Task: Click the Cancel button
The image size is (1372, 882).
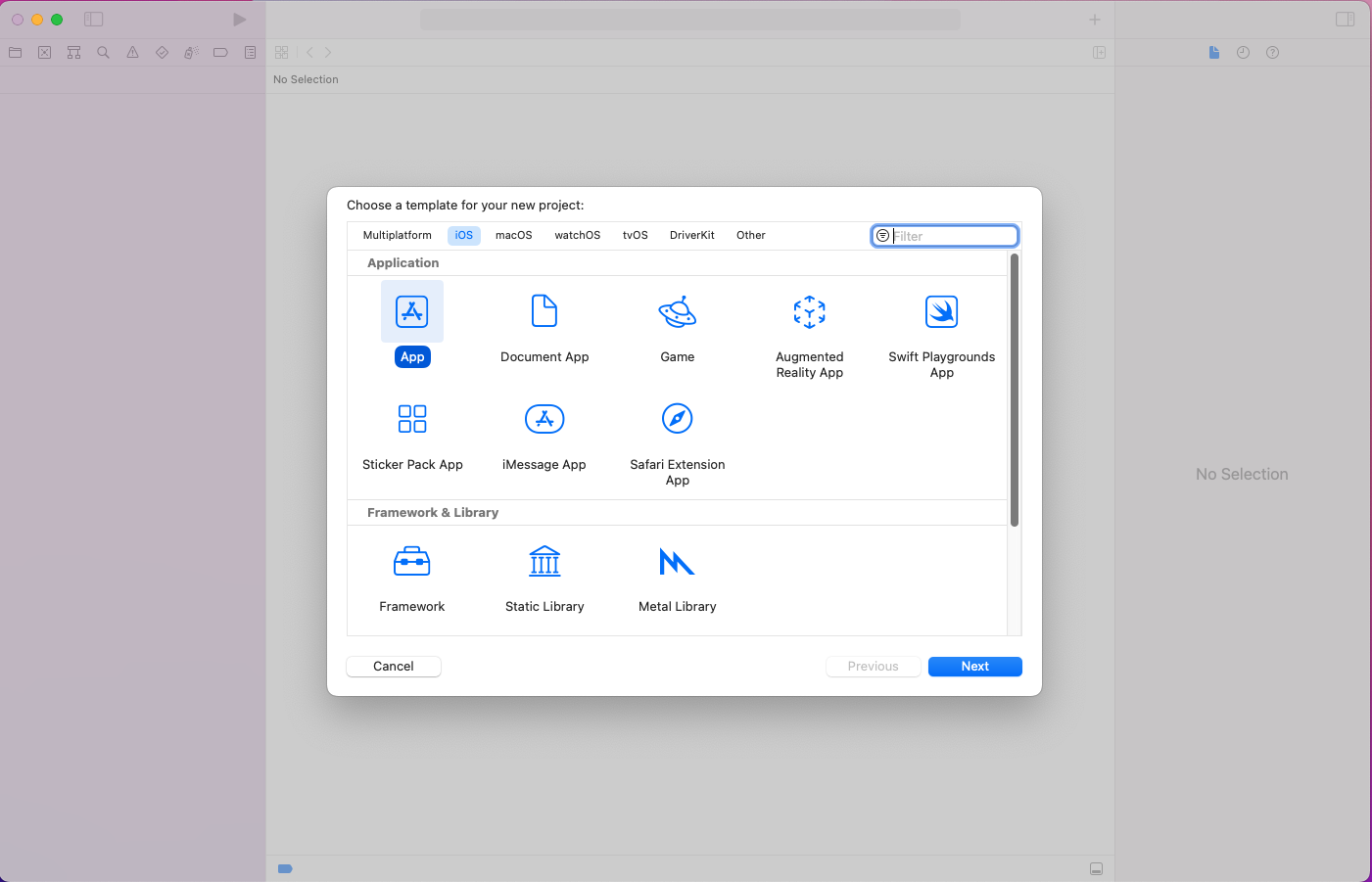Action: tap(394, 667)
